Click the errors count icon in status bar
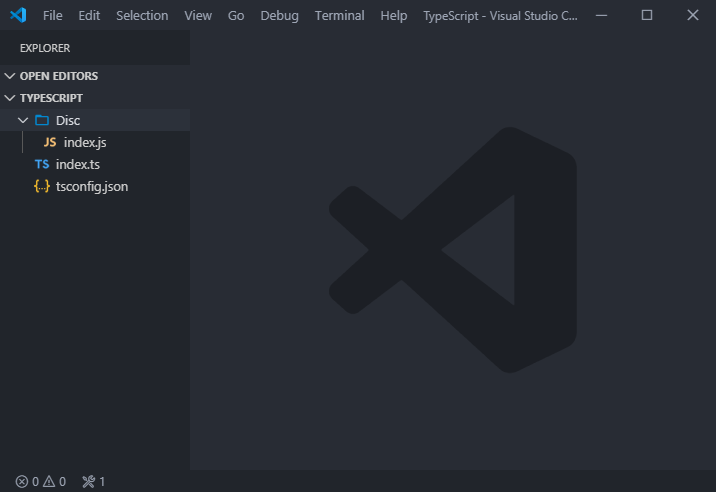Image resolution: width=716 pixels, height=492 pixels. click(22, 481)
